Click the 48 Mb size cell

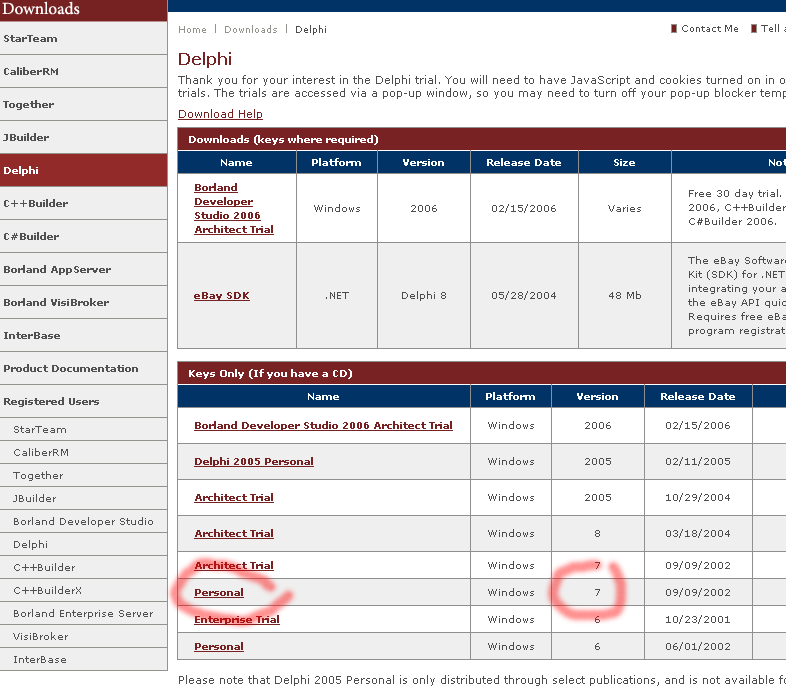click(625, 296)
